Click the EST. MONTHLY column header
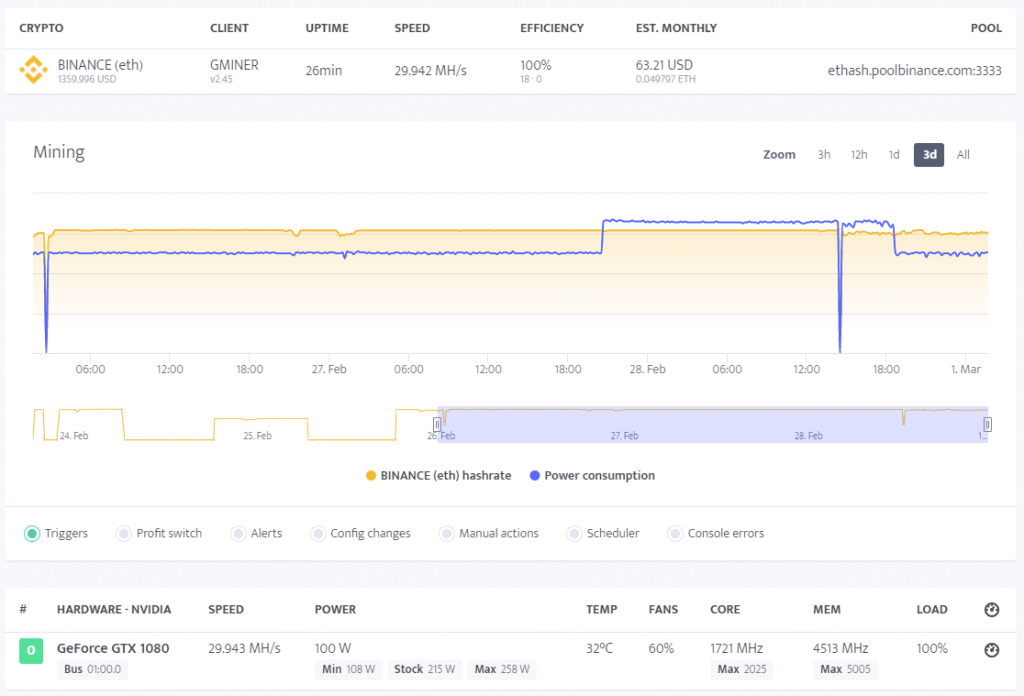Image resolution: width=1024 pixels, height=696 pixels. point(676,28)
